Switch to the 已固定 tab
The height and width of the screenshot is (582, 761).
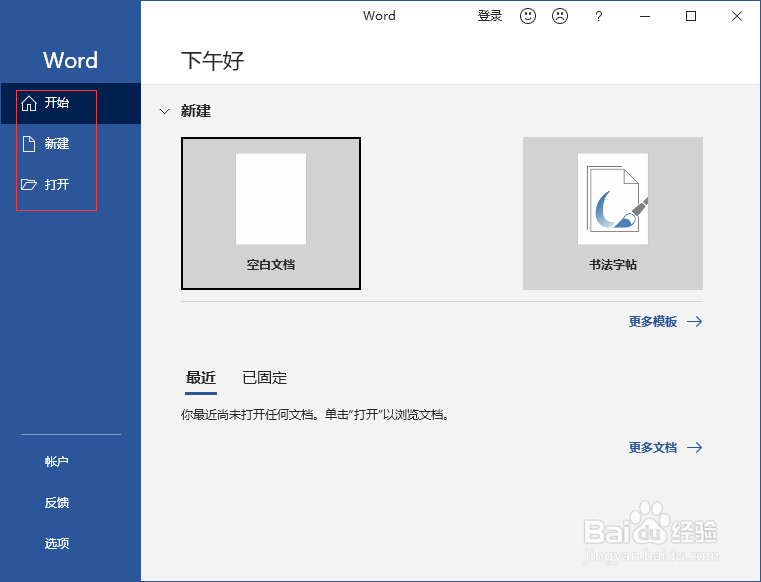265,378
